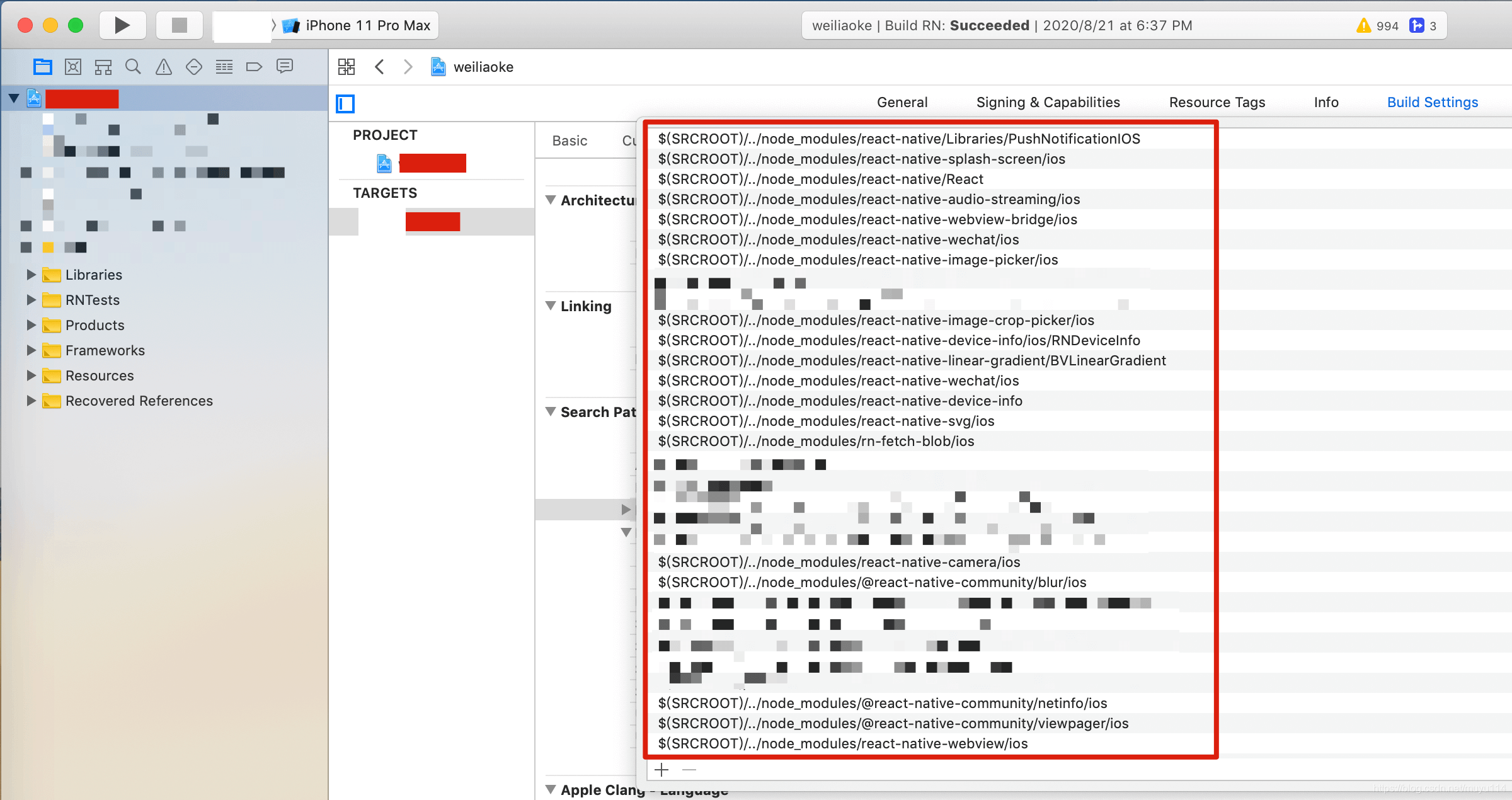
Task: Open the Source Control navigator icon
Action: [x=73, y=67]
